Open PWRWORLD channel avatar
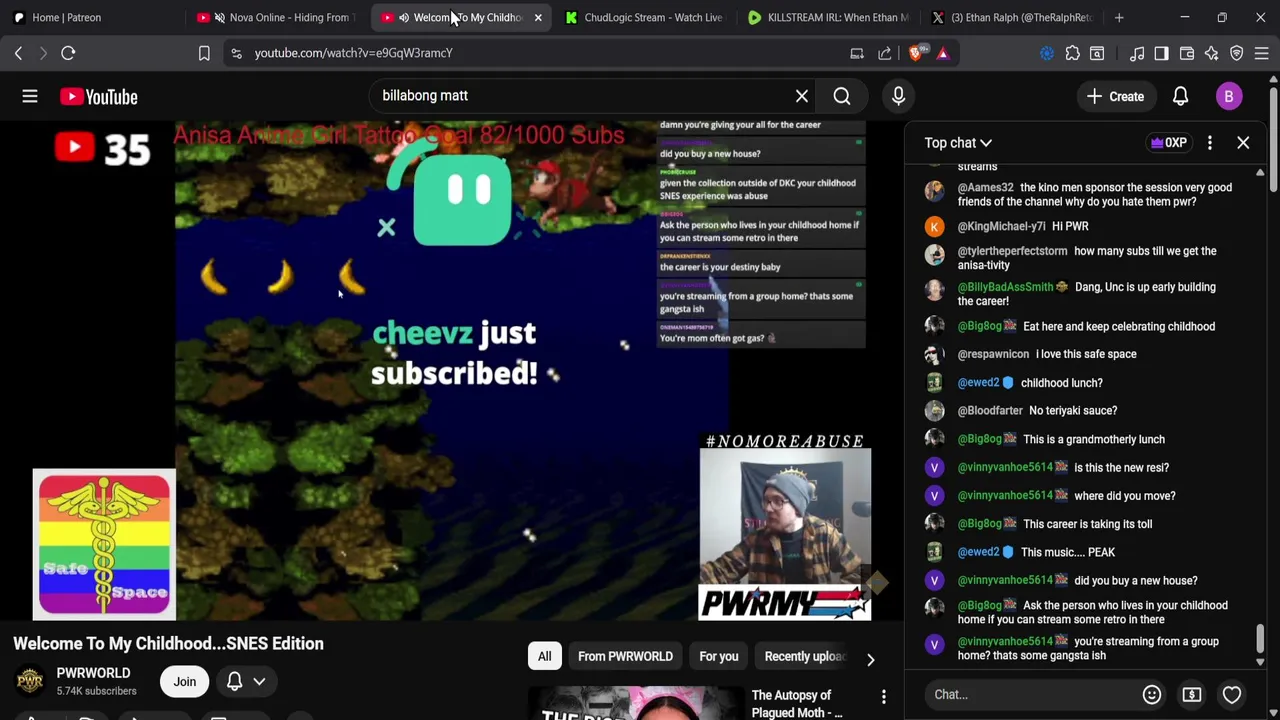Screen dimensions: 1280x720 coord(30,681)
